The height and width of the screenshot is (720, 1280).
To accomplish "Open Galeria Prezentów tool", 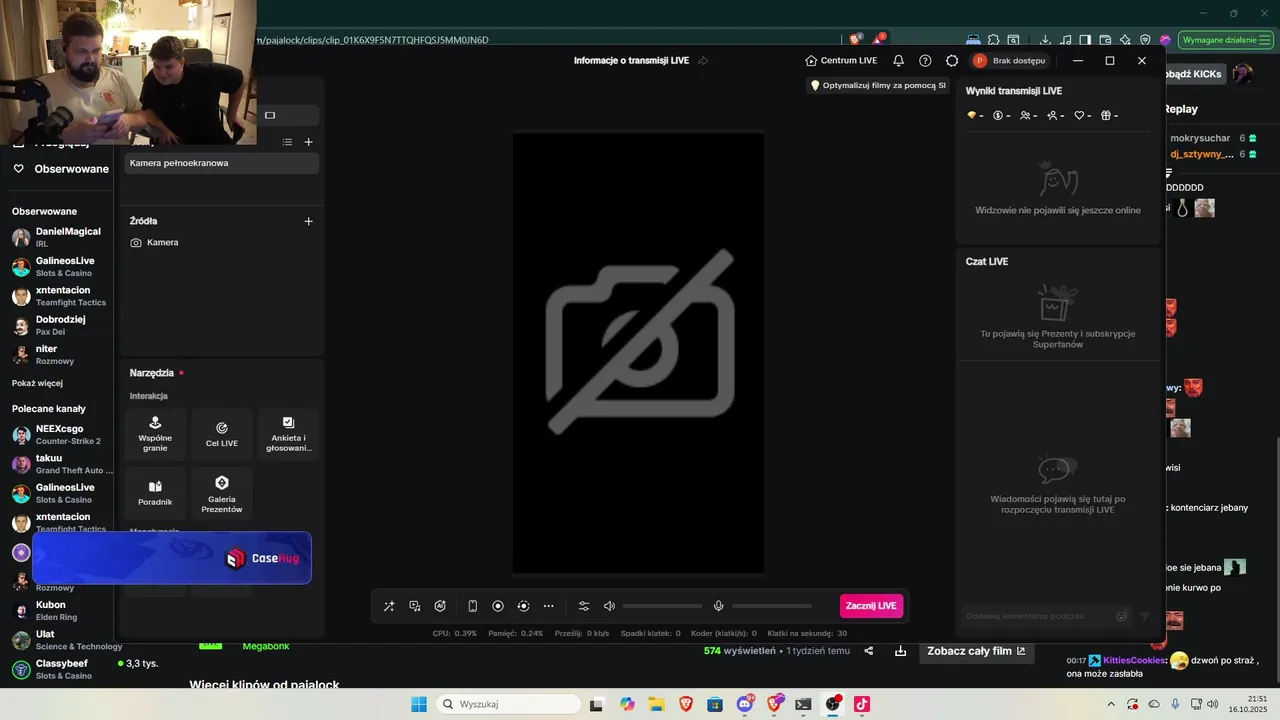I will pyautogui.click(x=222, y=493).
